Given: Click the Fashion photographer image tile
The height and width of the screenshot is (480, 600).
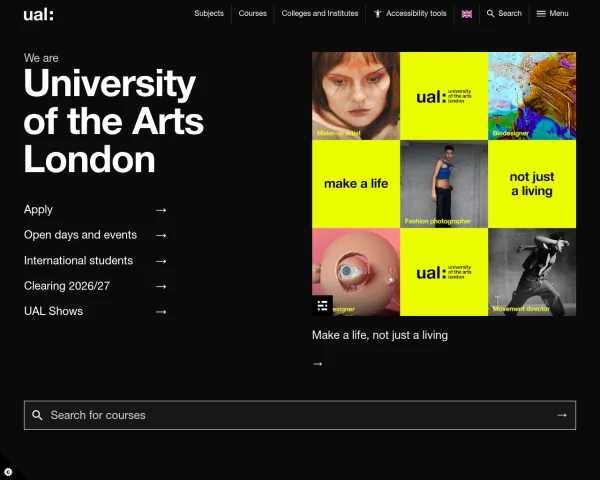Looking at the screenshot, I should pos(444,184).
